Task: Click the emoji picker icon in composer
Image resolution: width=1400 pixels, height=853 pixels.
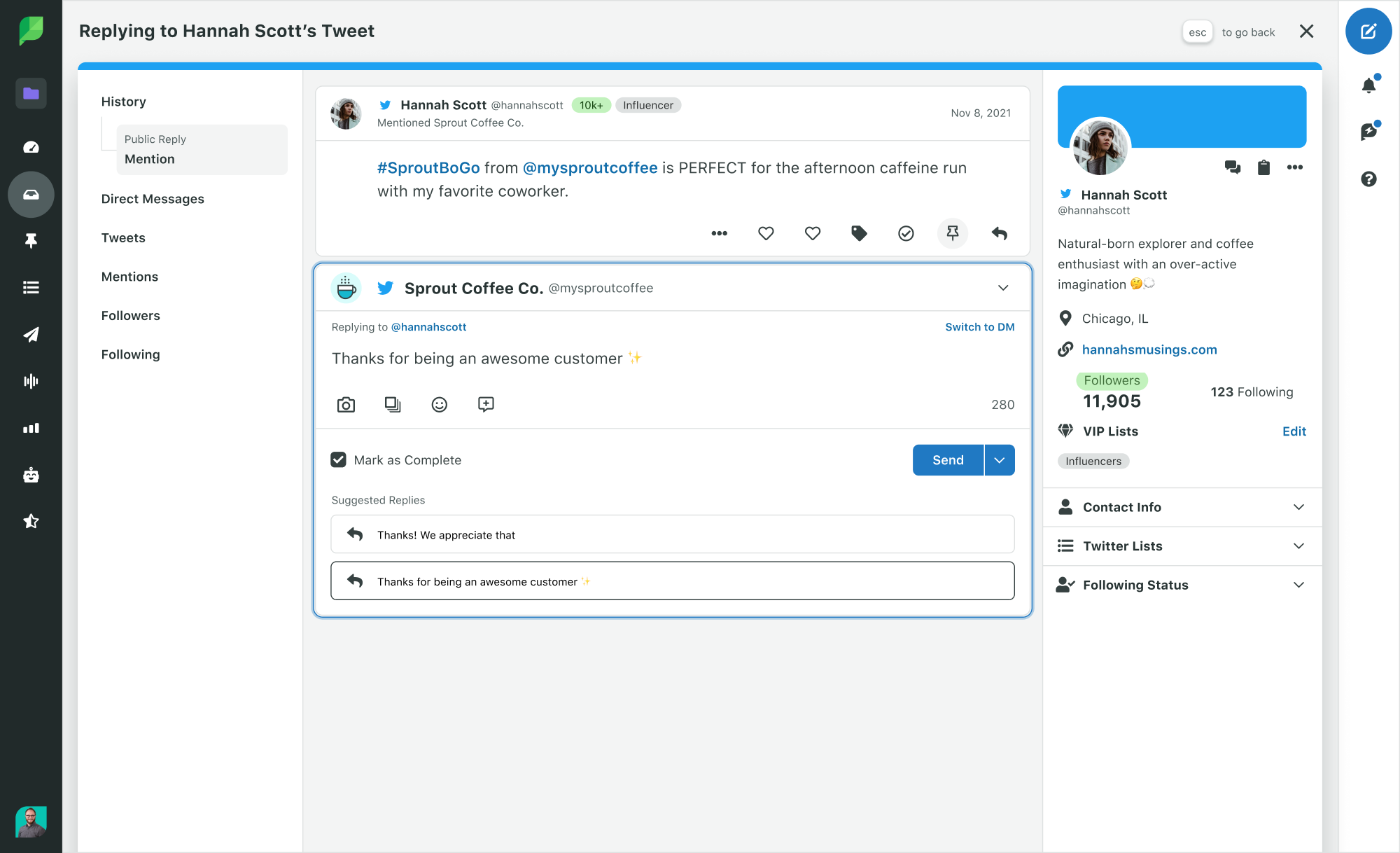Action: [439, 404]
